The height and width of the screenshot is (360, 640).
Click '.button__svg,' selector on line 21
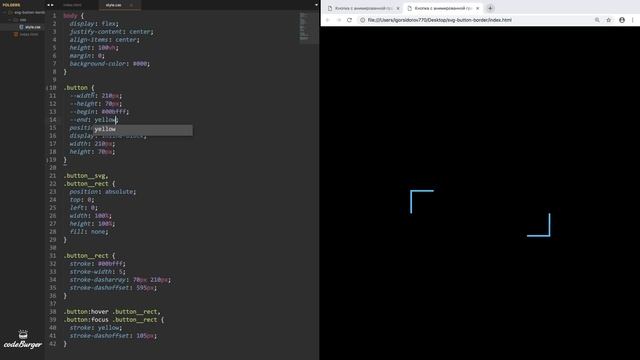[x=86, y=176]
